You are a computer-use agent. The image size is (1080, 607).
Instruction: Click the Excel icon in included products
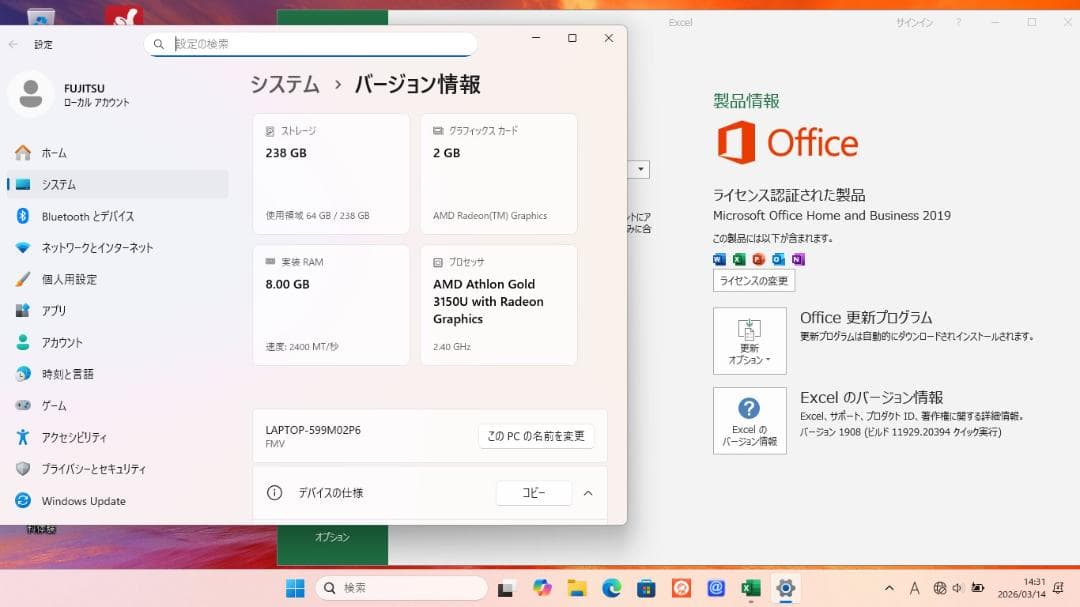[x=739, y=259]
